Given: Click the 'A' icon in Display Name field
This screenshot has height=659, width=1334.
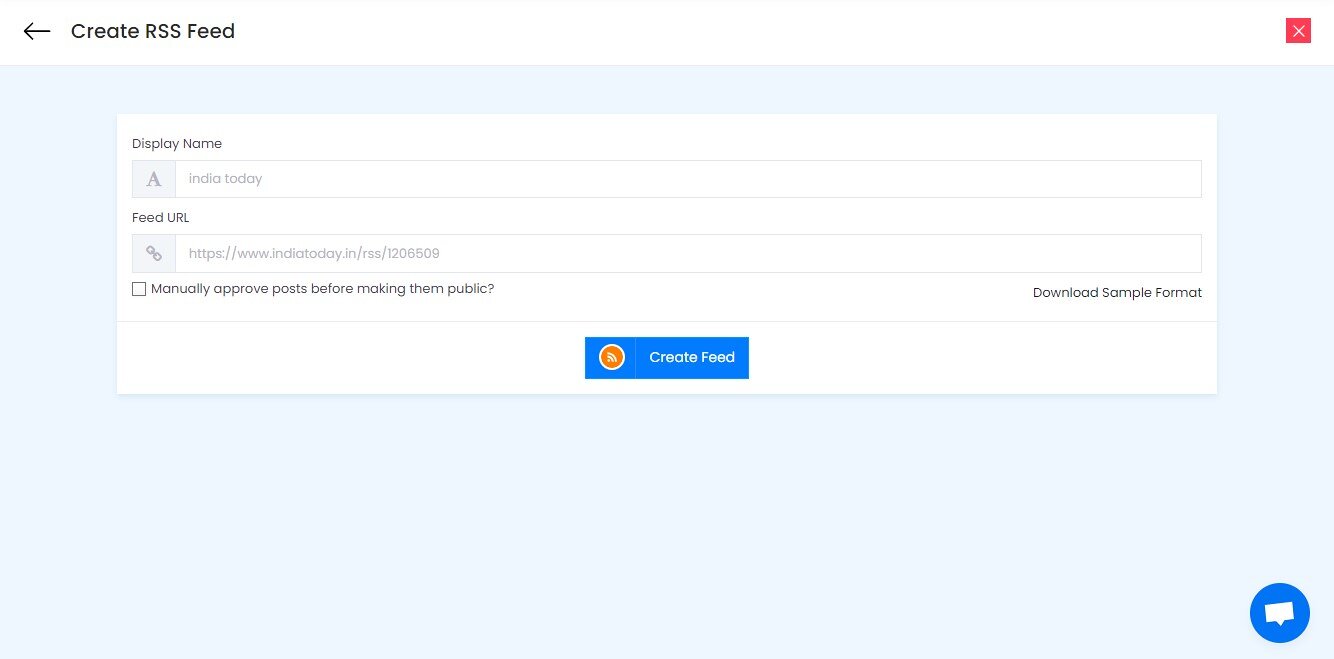Looking at the screenshot, I should coord(153,178).
